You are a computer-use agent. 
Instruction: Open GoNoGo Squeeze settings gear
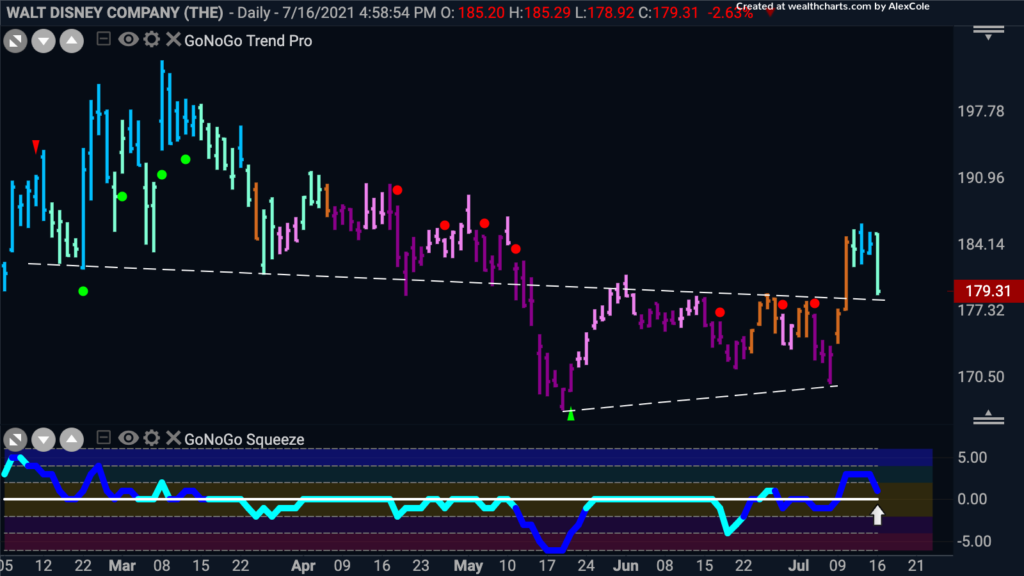tap(152, 438)
